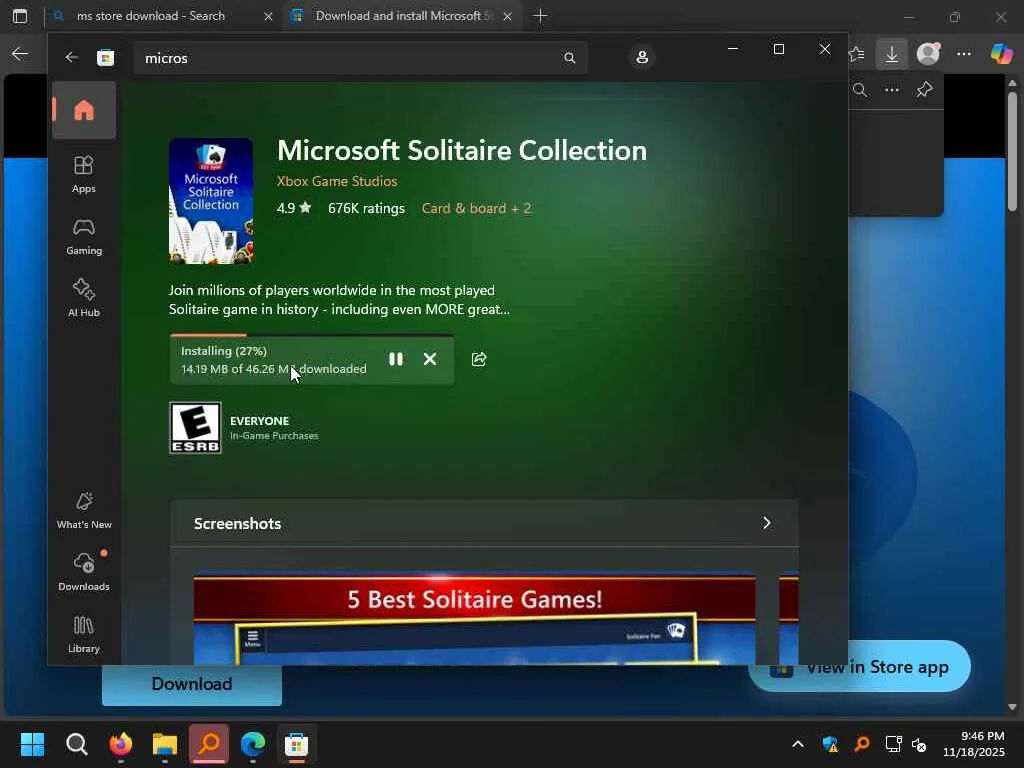Viewport: 1024px width, 768px height.
Task: Click 'View in Store app' button on webpage
Action: [859, 667]
